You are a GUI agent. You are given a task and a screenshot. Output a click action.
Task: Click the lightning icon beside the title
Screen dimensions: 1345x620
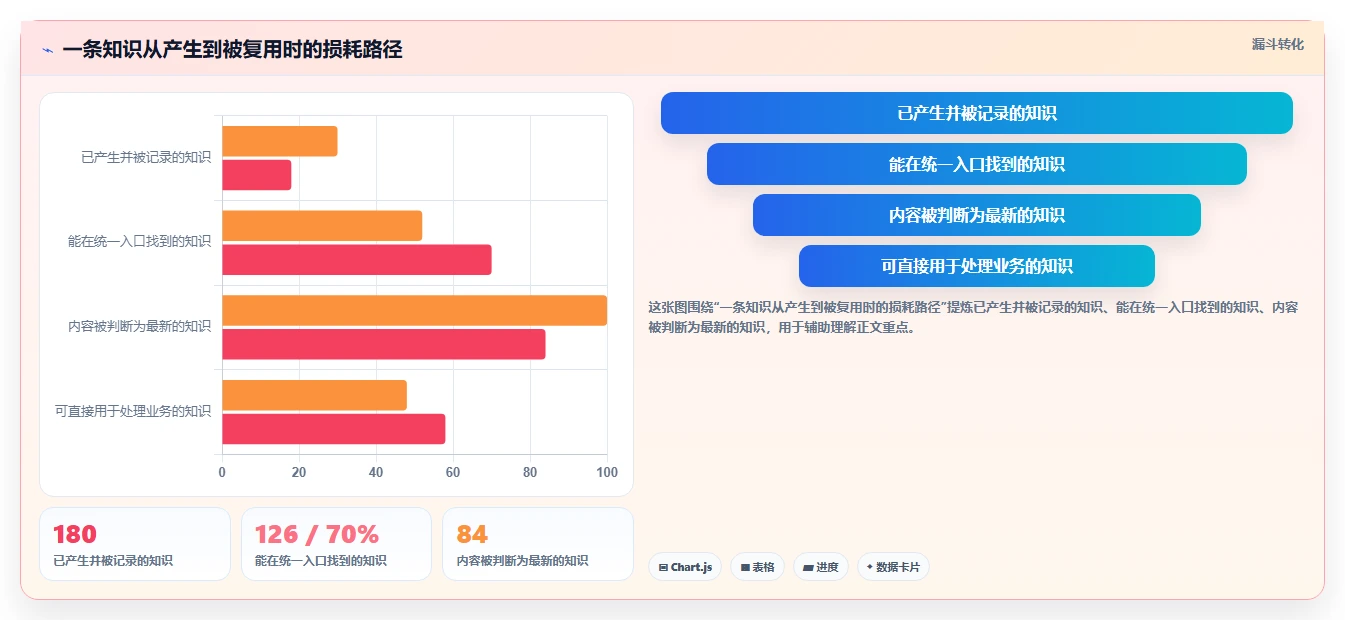tap(48, 50)
